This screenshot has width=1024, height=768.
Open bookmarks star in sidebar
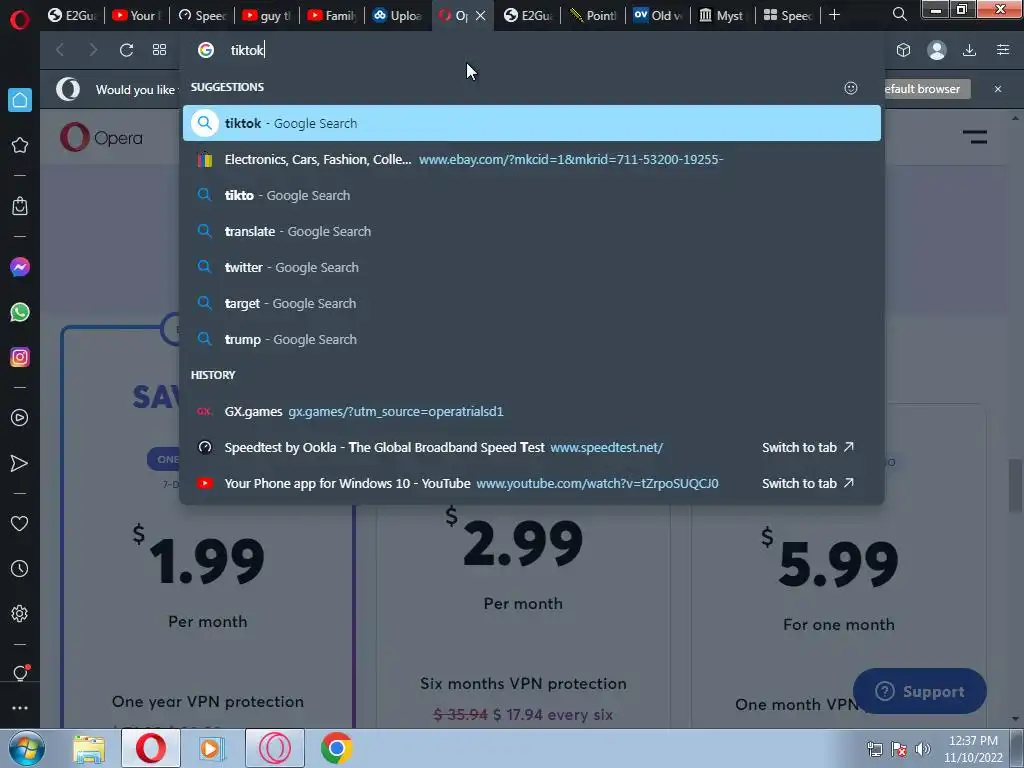[20, 145]
